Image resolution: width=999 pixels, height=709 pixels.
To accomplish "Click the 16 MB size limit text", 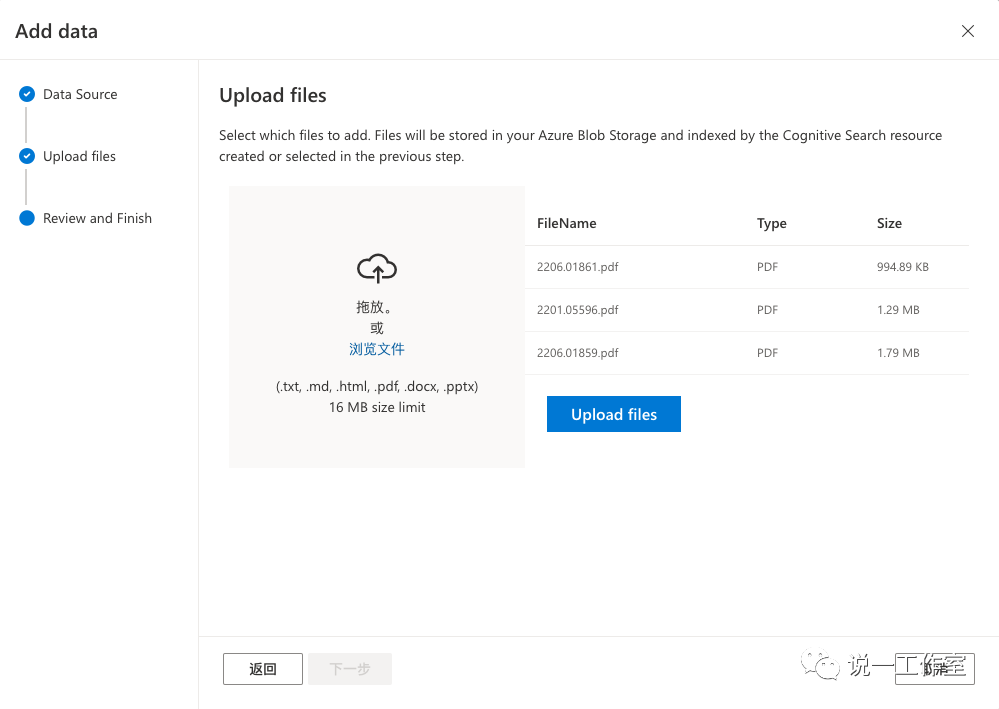I will 377,407.
